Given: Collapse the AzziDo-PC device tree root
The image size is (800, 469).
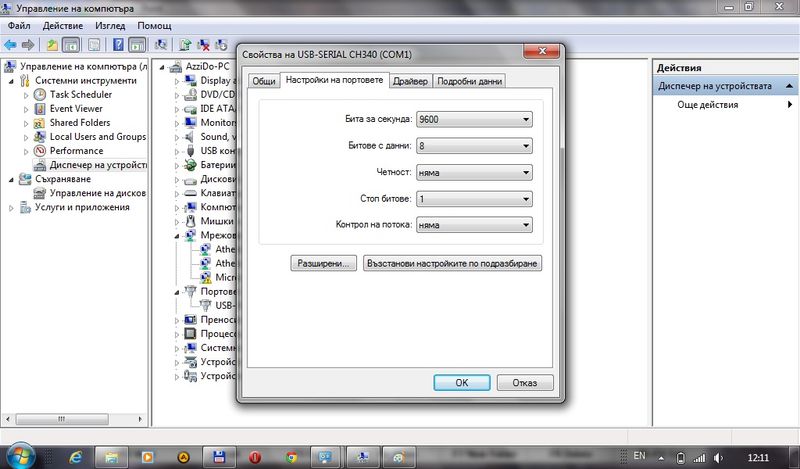Looking at the screenshot, I should [163, 67].
